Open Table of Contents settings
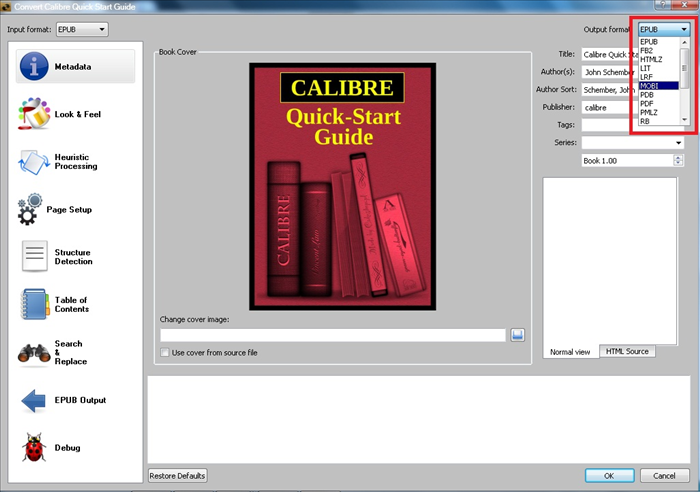Screen dimensions: 700x492 (x=55, y=304)
